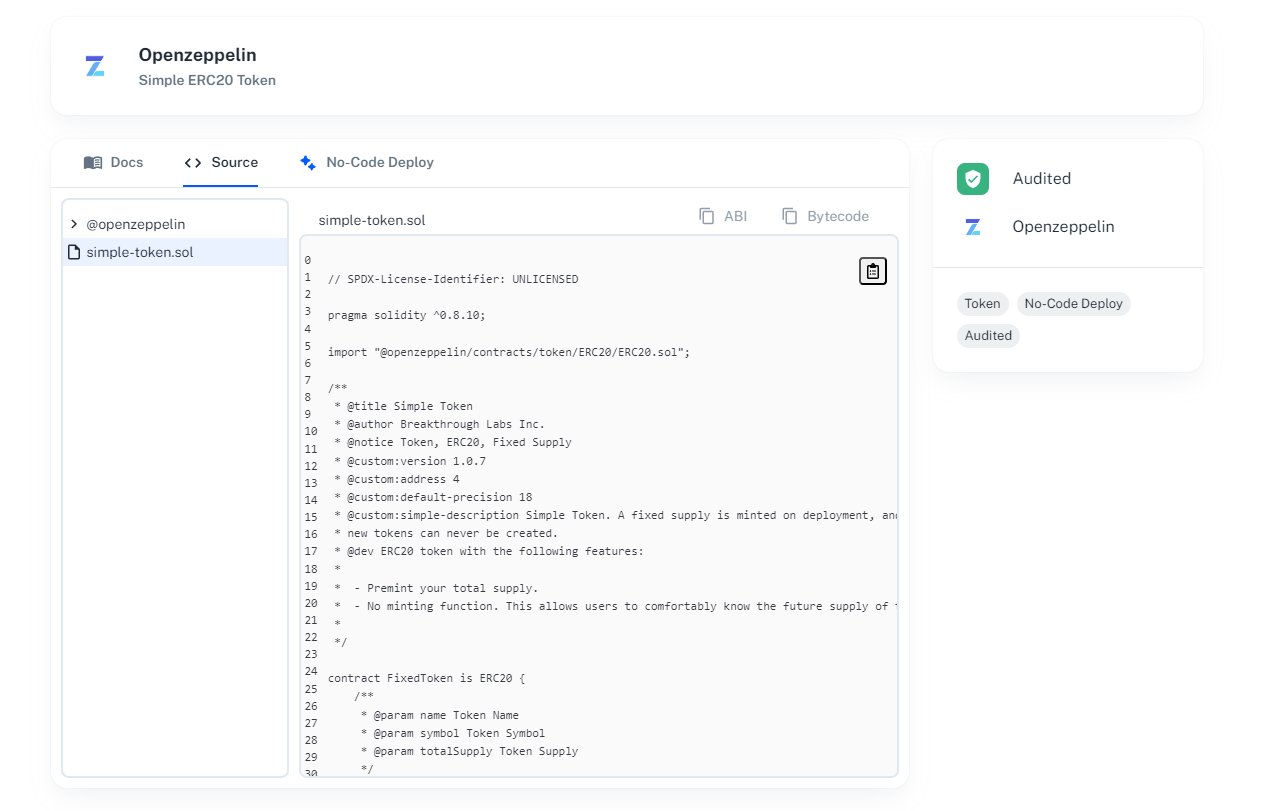Click the Openzeppelin label in the sidebar card

1064,227
